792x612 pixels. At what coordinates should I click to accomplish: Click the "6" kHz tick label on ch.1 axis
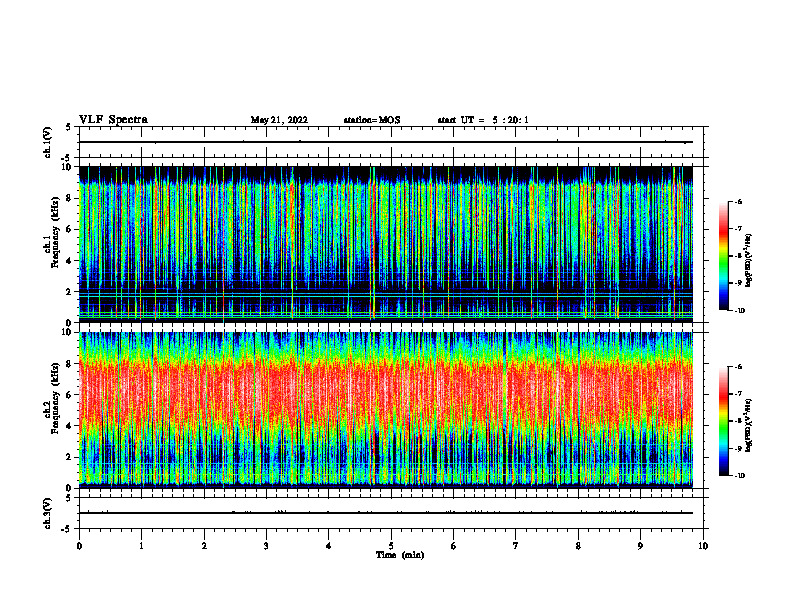point(70,229)
